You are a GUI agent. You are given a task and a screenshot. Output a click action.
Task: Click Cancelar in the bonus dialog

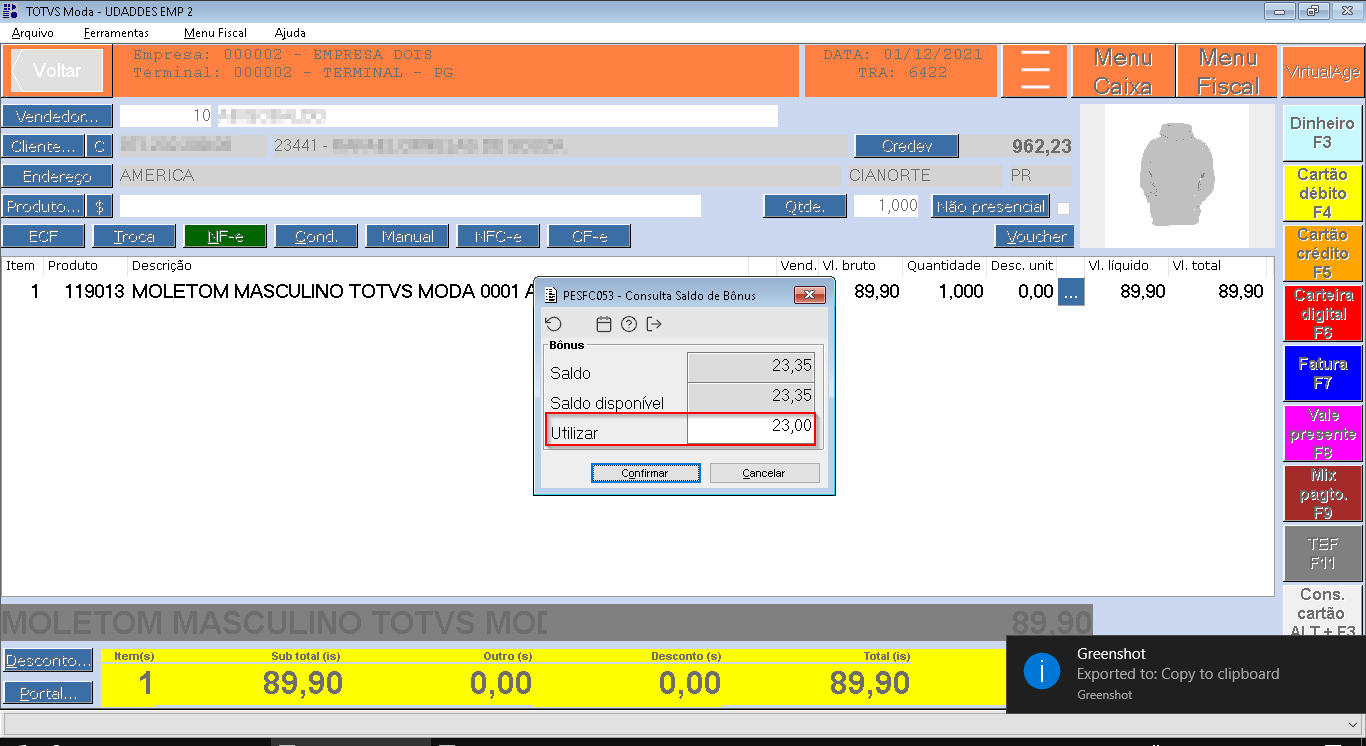pos(764,473)
